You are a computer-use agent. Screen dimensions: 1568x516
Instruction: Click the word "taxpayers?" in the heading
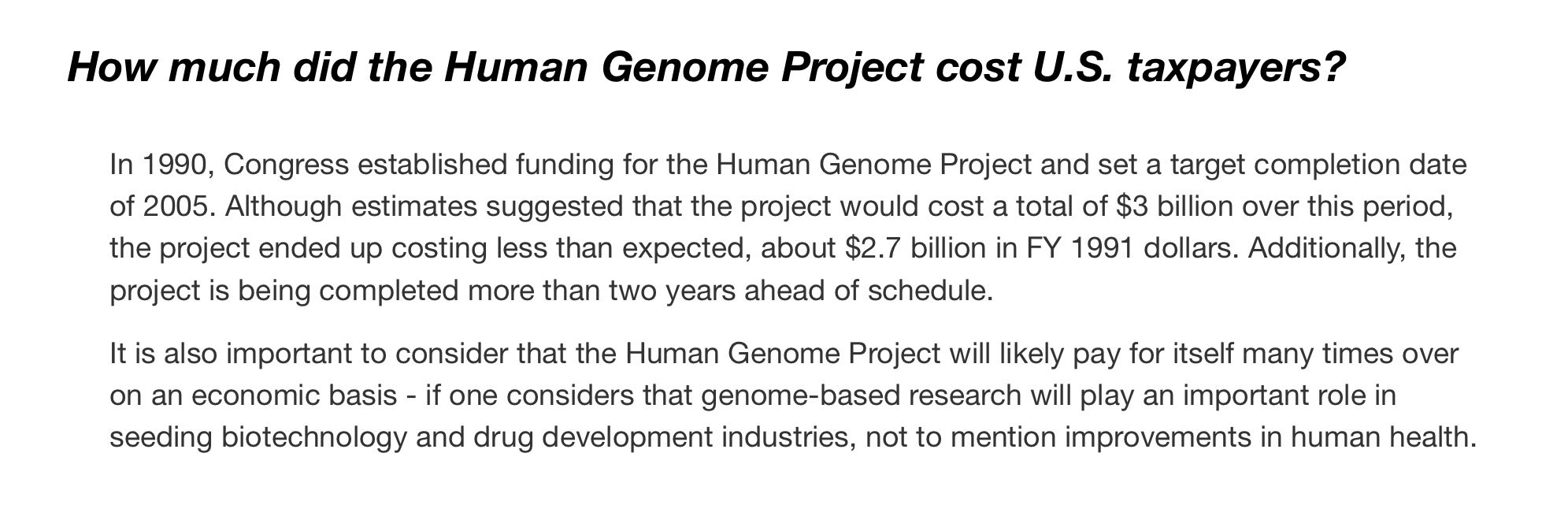click(1234, 68)
